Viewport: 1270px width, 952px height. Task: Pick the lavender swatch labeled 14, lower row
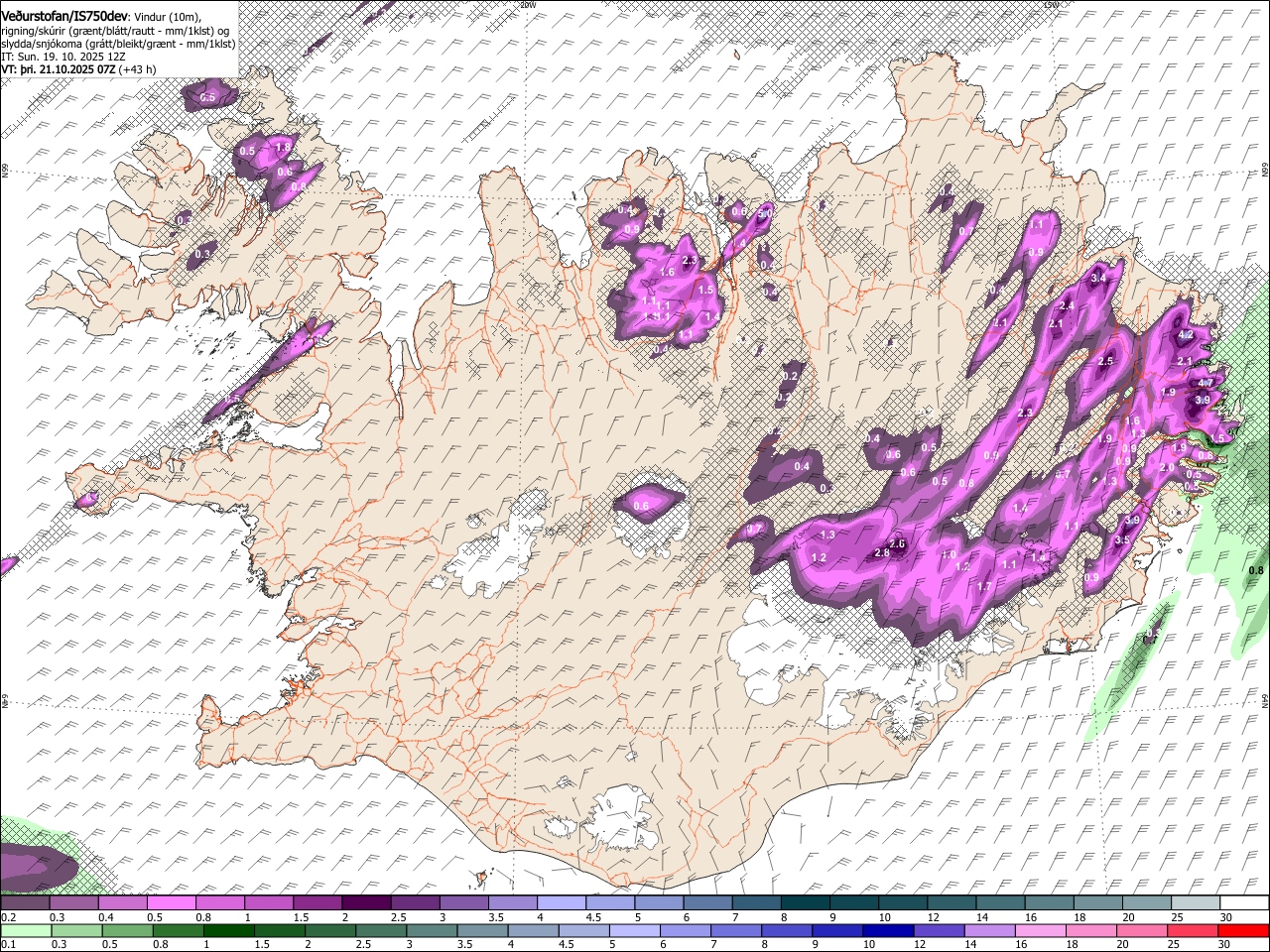click(x=989, y=930)
